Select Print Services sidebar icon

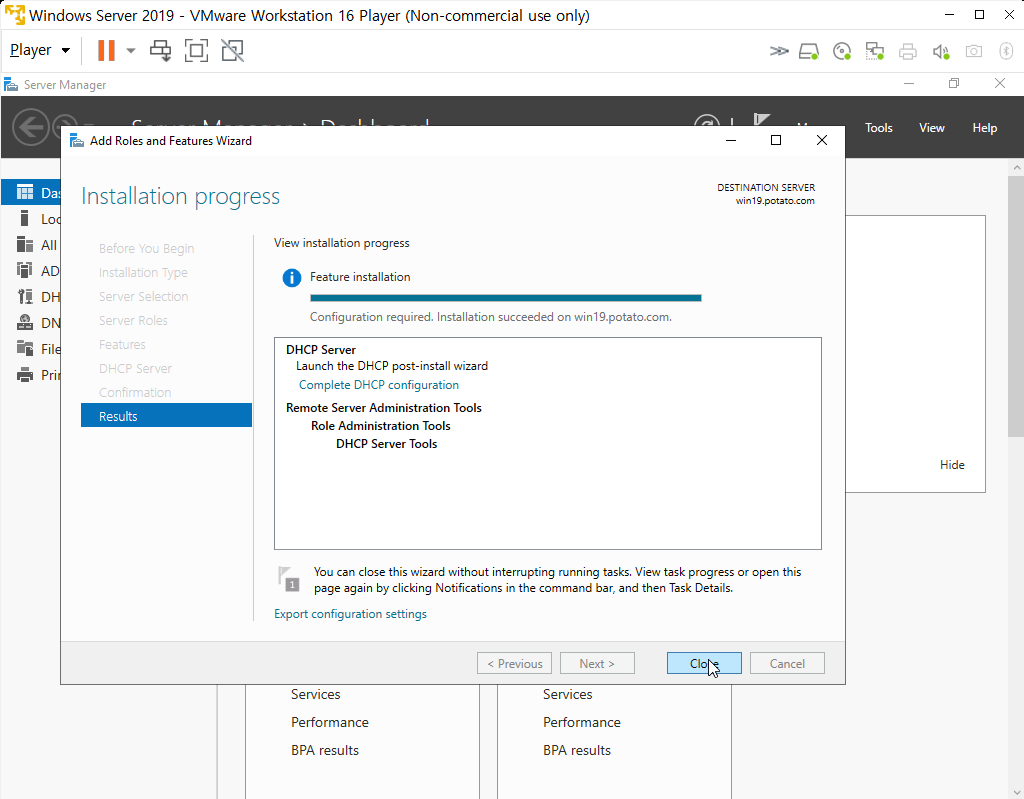click(25, 374)
